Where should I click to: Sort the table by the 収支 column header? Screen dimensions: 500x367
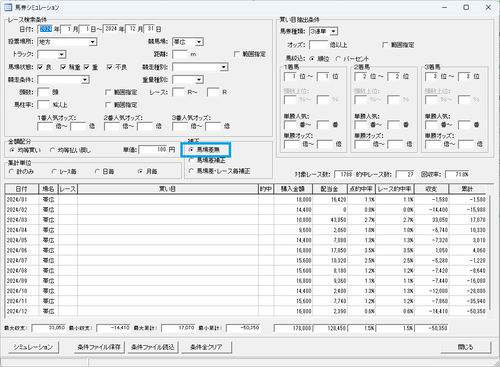[431, 189]
